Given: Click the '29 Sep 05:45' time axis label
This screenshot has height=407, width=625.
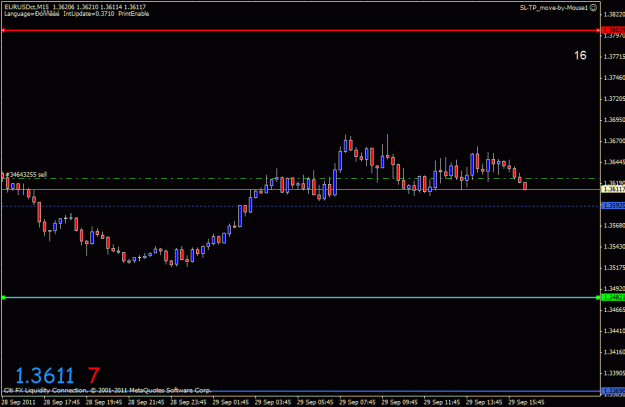Looking at the screenshot, I should [x=315, y=402].
